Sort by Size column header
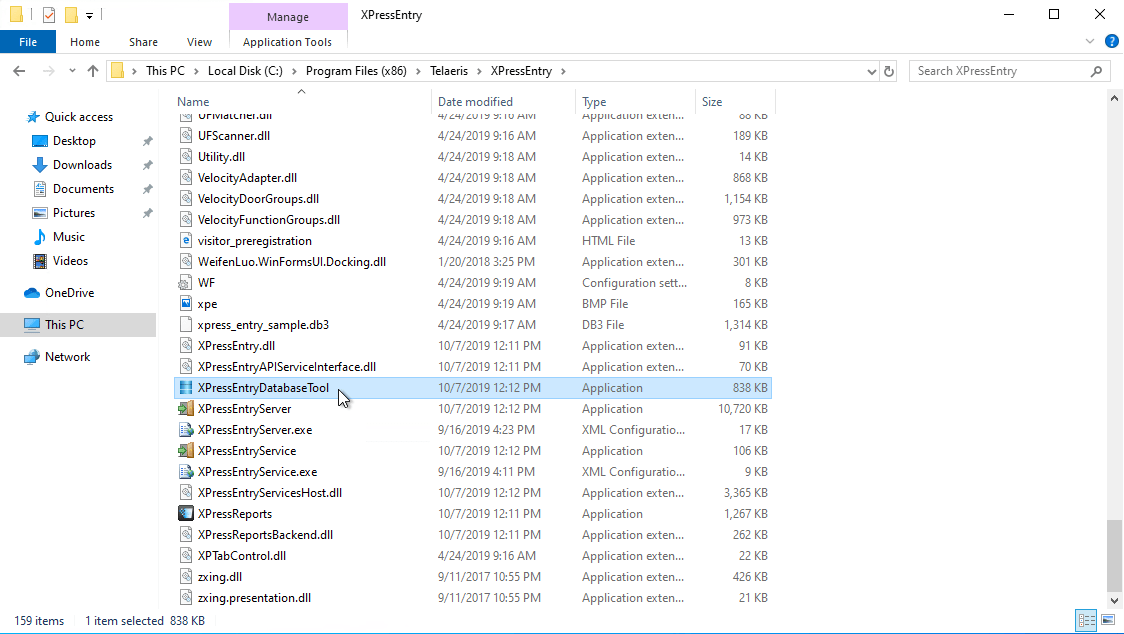The width and height of the screenshot is (1124, 634). [735, 102]
